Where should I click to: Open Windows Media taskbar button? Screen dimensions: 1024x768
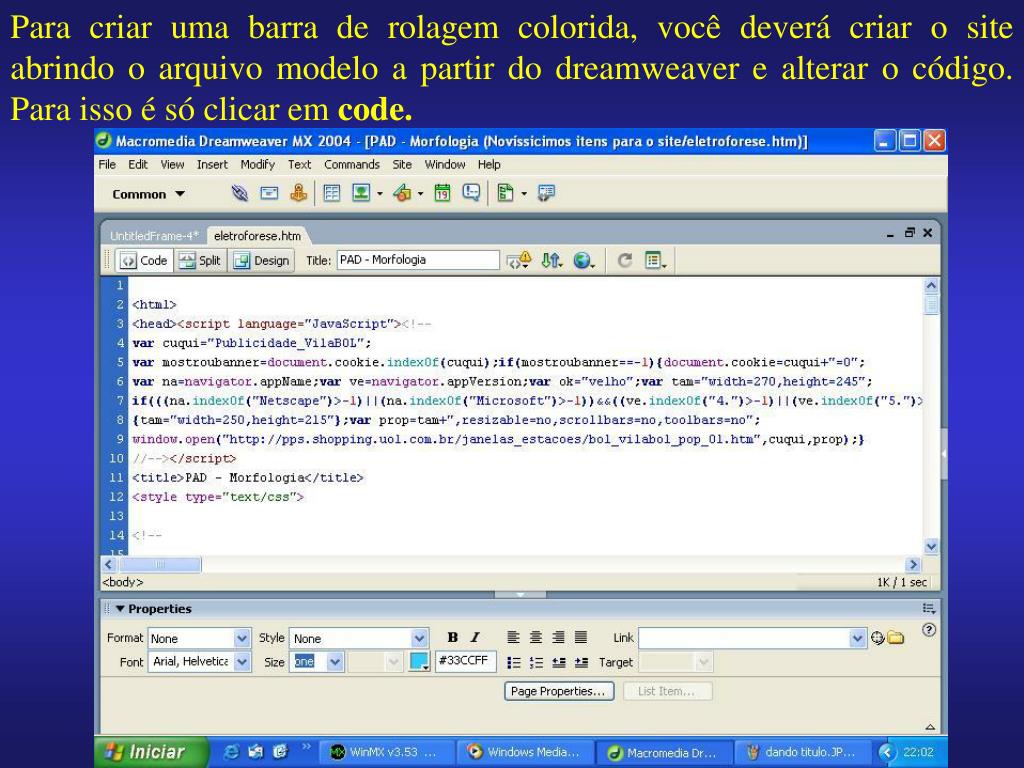(x=526, y=752)
